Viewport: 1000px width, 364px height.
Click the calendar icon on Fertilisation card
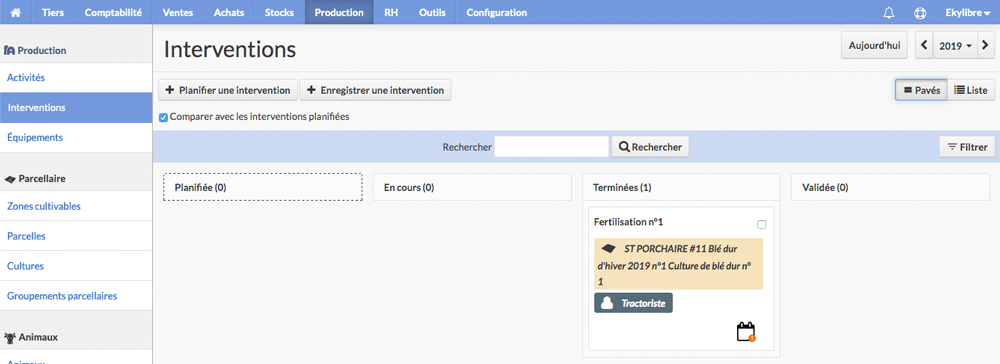pos(746,331)
